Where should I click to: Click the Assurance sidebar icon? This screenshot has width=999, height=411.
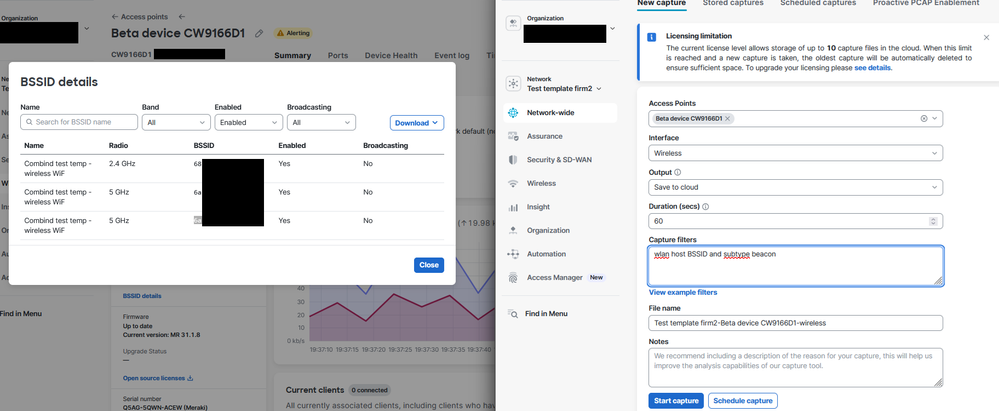pyautogui.click(x=513, y=137)
